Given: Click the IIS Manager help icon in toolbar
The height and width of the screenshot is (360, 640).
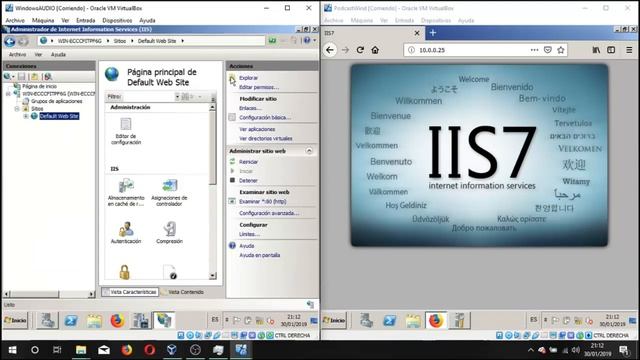Looking at the screenshot, I should [307, 40].
